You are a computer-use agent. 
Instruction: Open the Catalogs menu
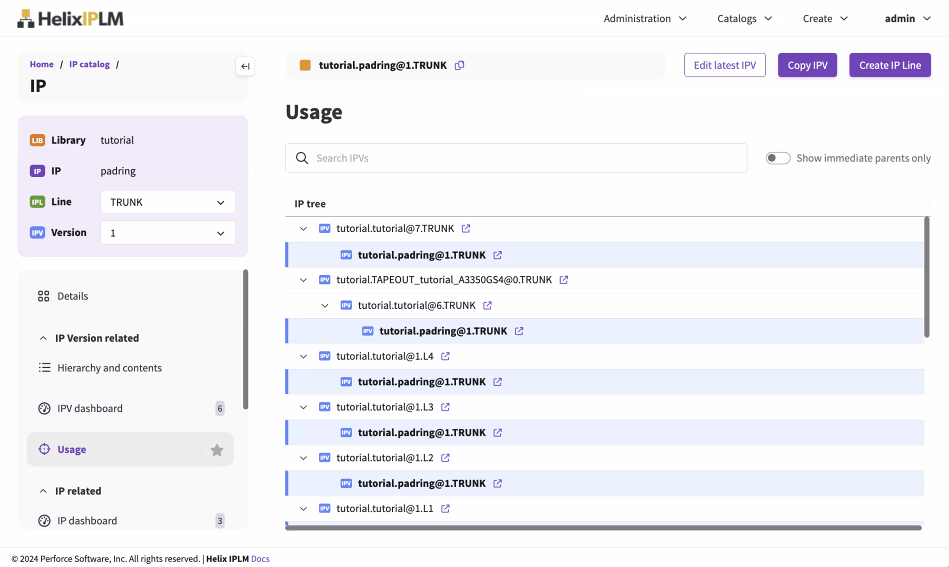click(x=744, y=18)
